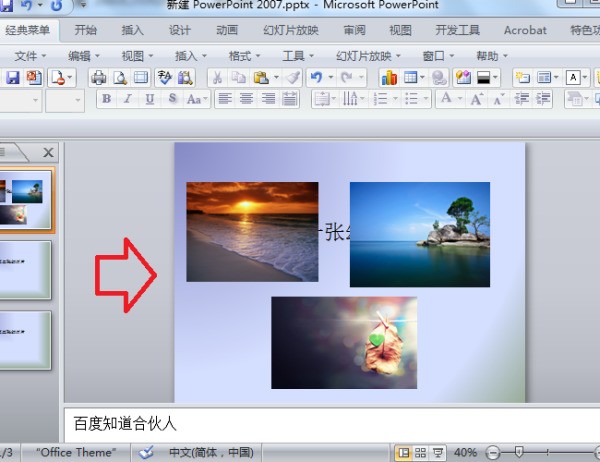Click the Print icon
Viewport: 600px width, 462px height.
click(x=99, y=77)
